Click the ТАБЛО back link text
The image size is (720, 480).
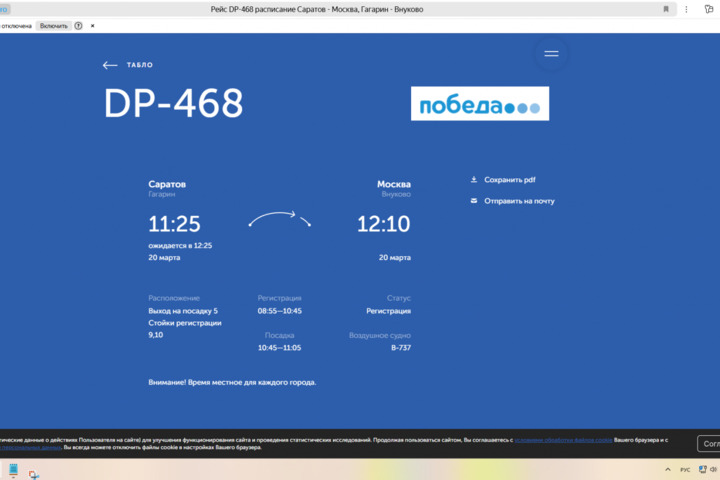tap(140, 65)
